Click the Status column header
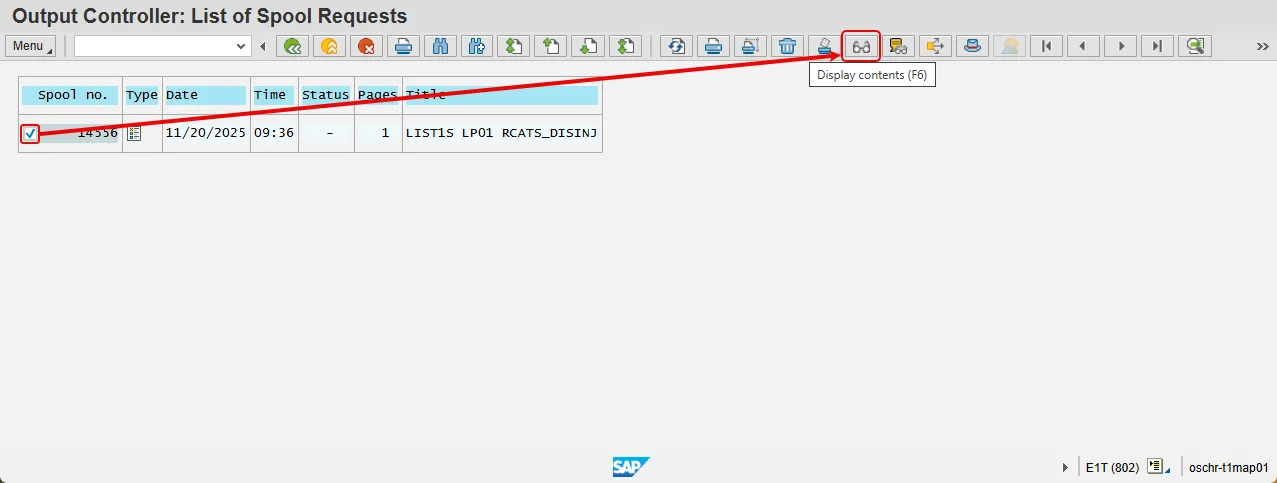The height and width of the screenshot is (483, 1277). 326,95
